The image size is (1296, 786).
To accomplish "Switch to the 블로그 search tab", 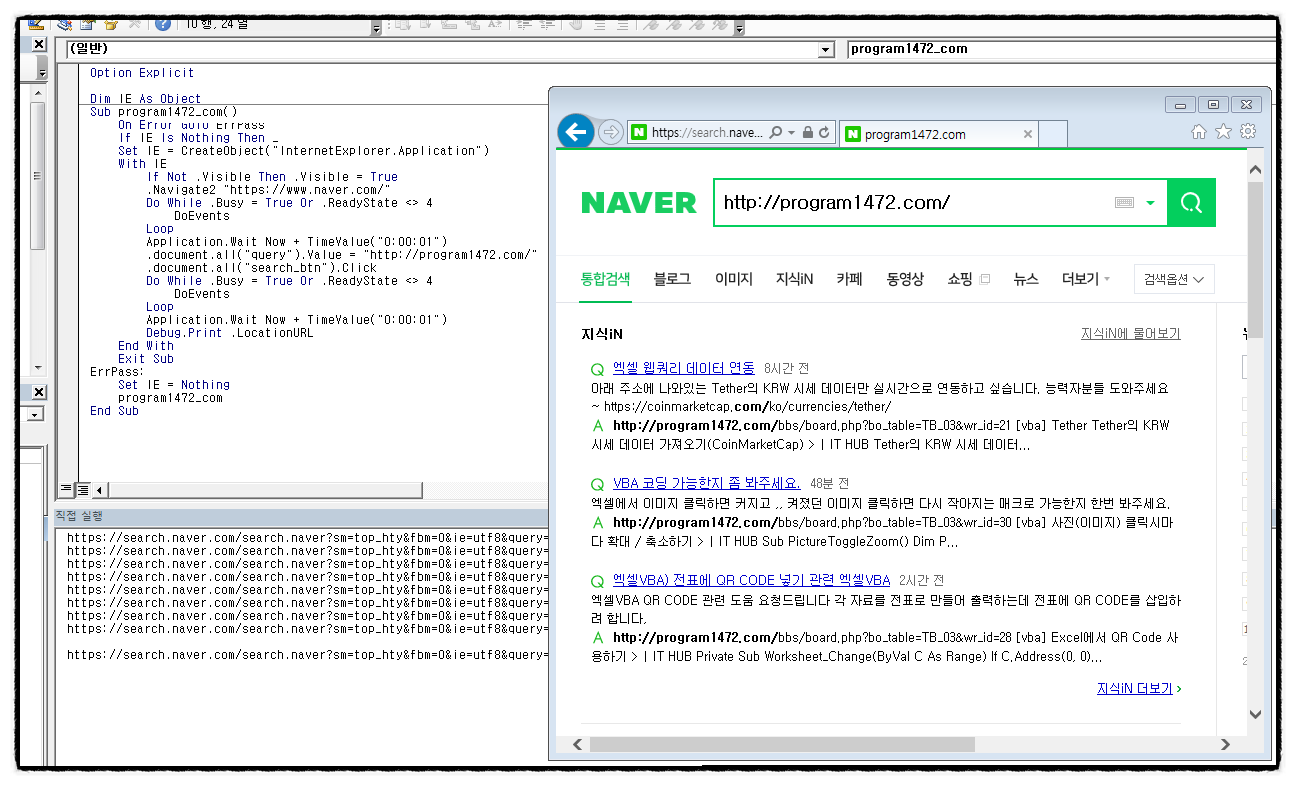I will 672,280.
